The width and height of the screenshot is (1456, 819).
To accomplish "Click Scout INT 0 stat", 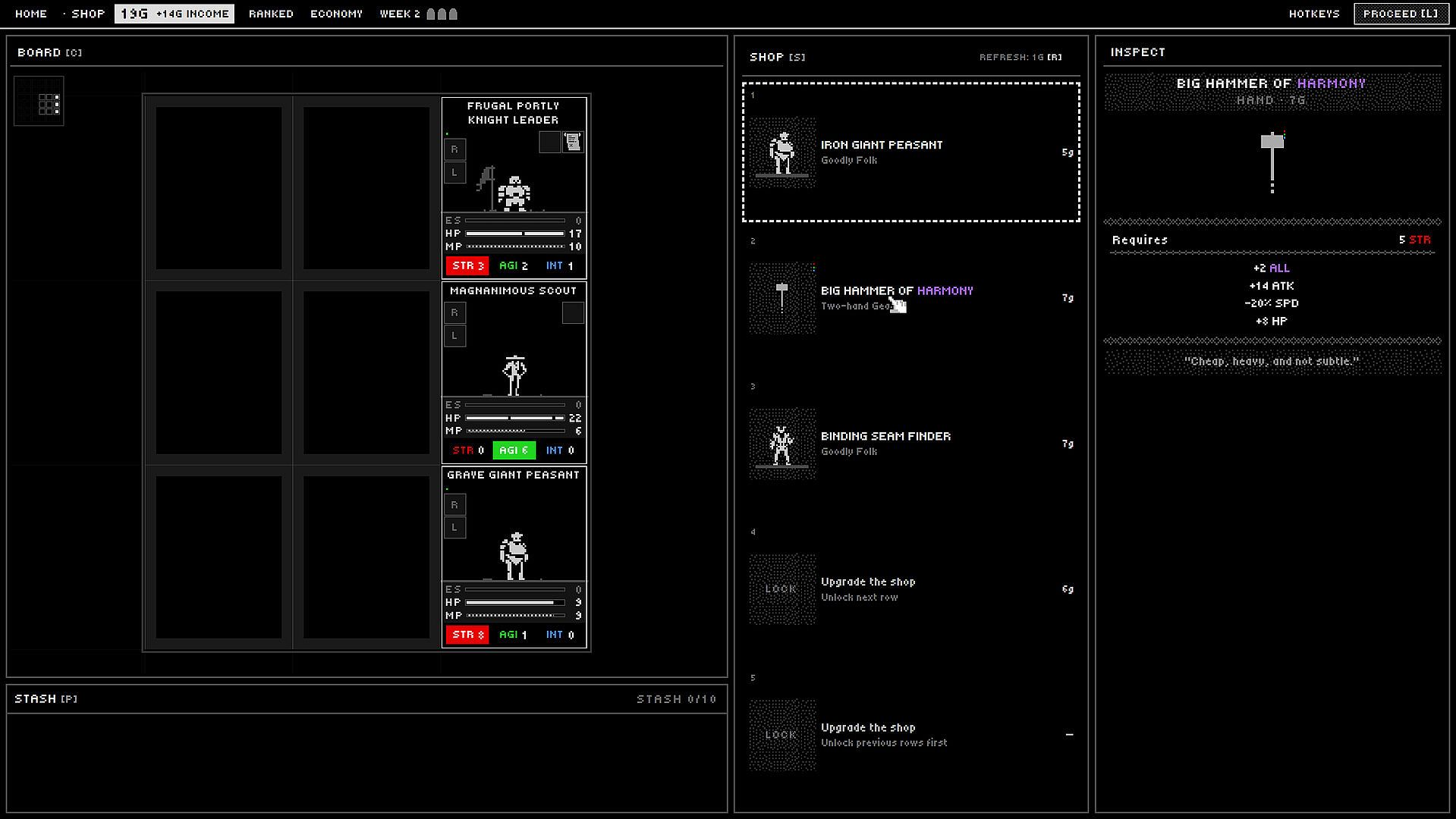I will [560, 450].
